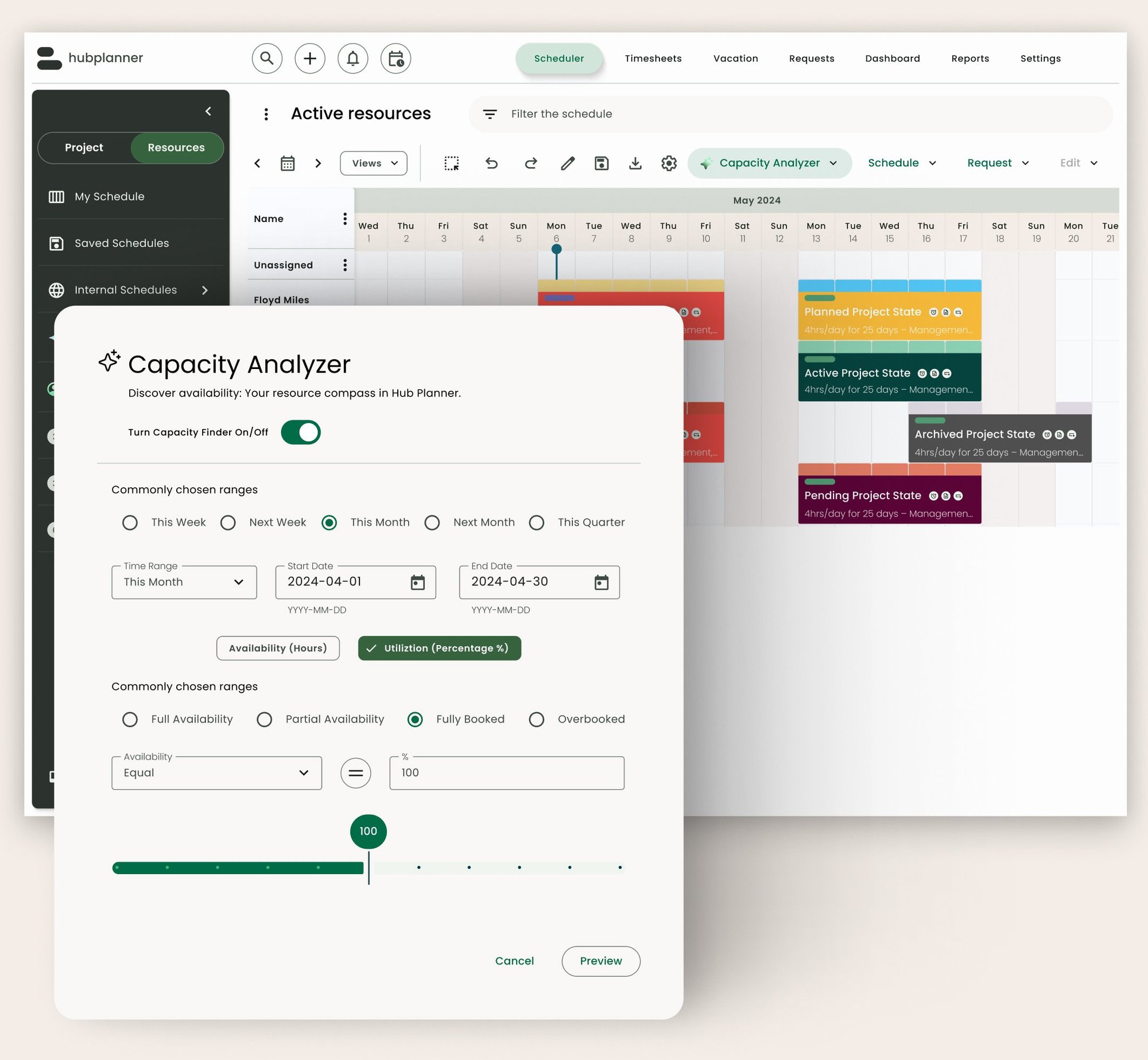Open the notifications bell
Image resolution: width=1148 pixels, height=1060 pixels.
pyautogui.click(x=352, y=58)
